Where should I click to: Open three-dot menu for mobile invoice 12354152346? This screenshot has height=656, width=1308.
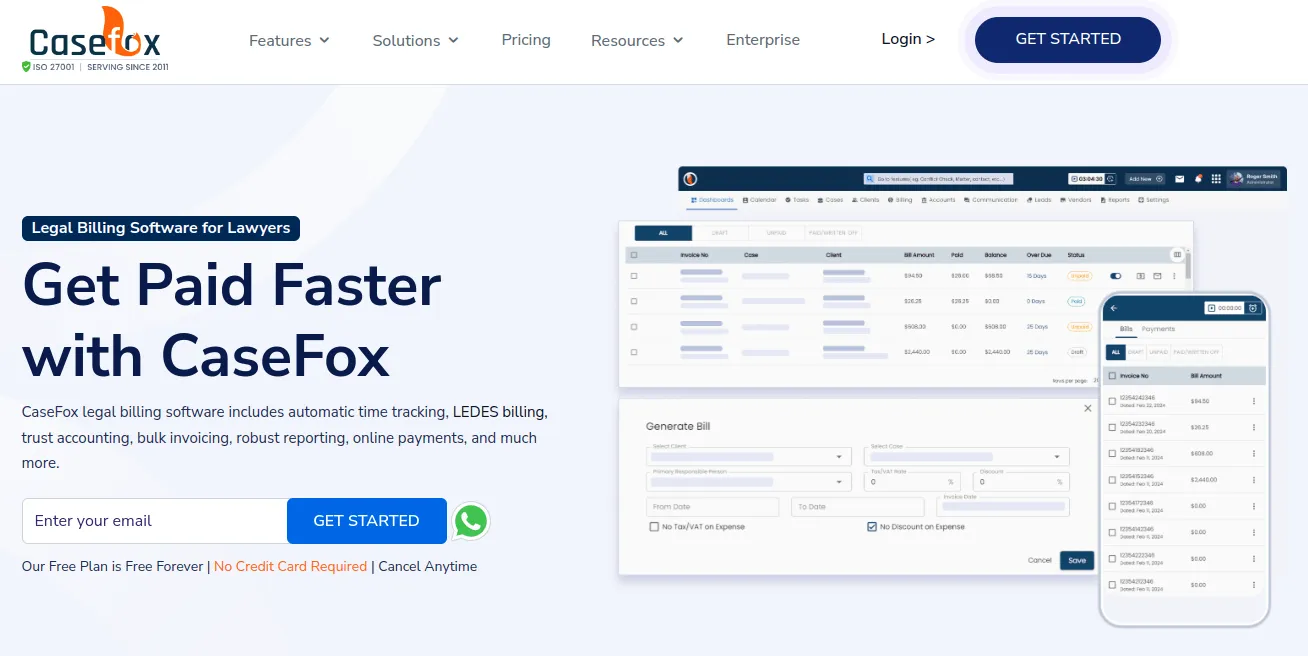[1253, 480]
